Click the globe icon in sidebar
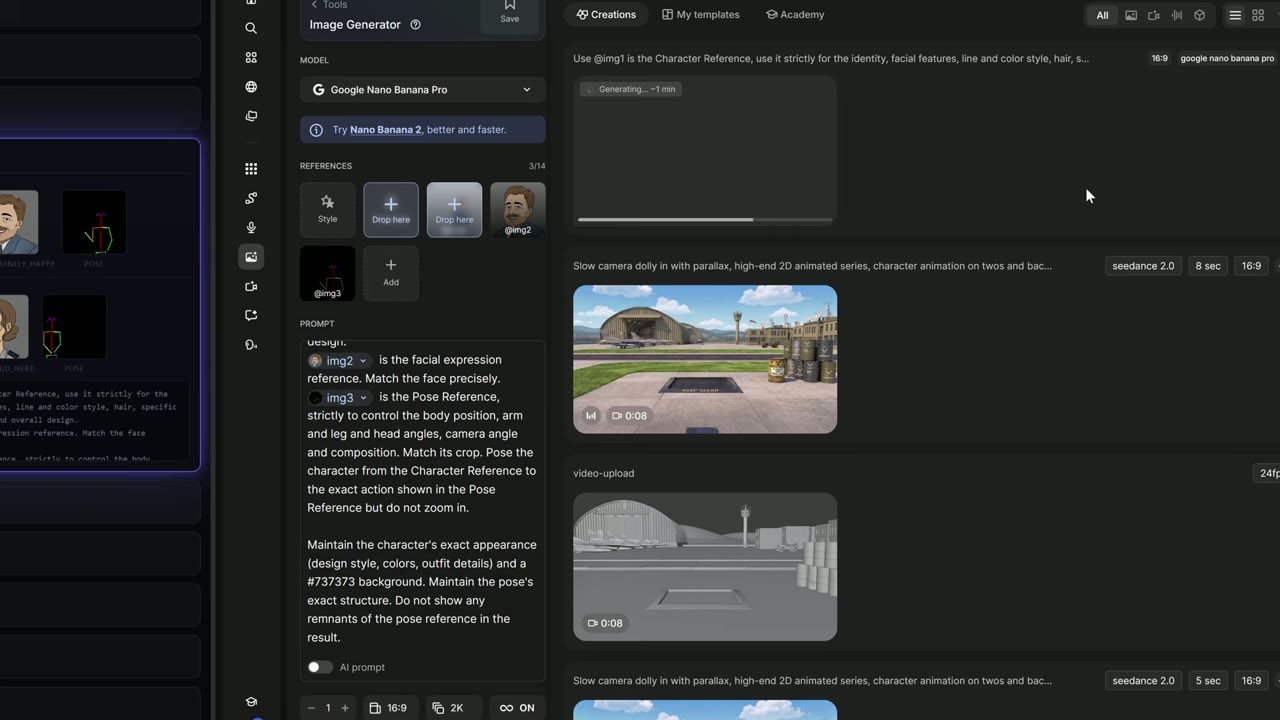1280x720 pixels. pos(251,87)
